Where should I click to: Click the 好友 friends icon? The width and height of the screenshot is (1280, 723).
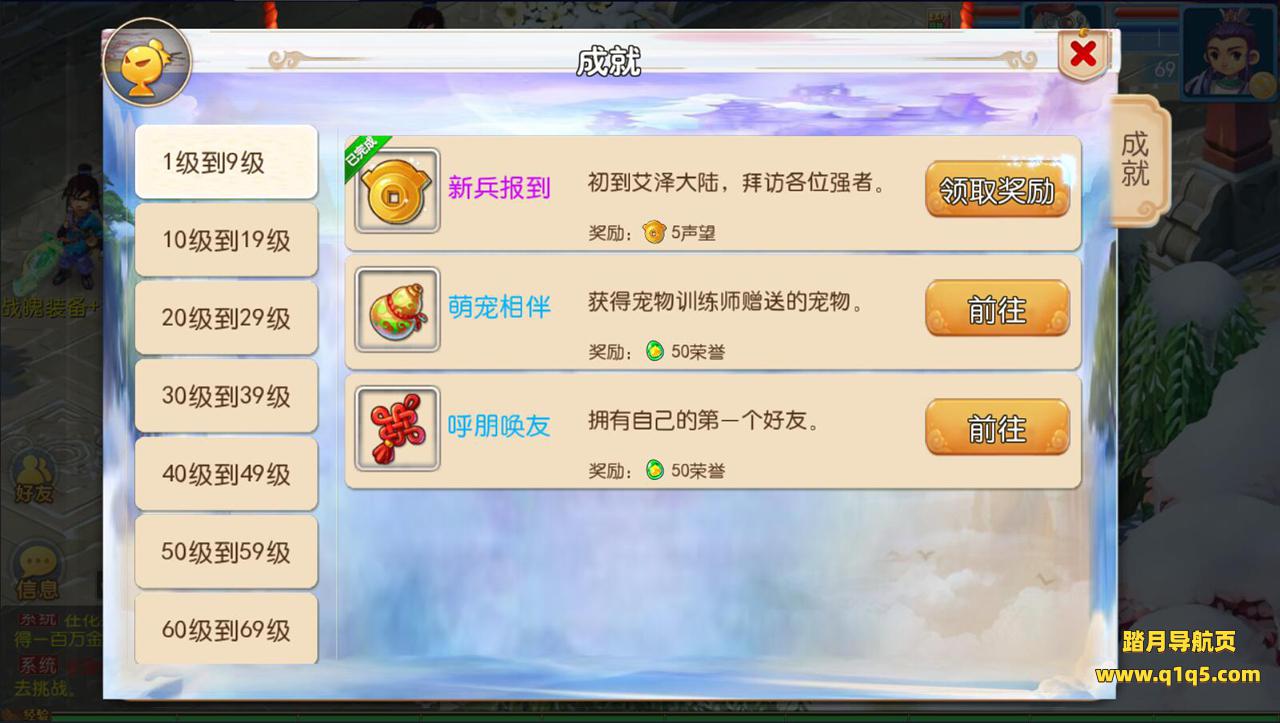tap(33, 477)
